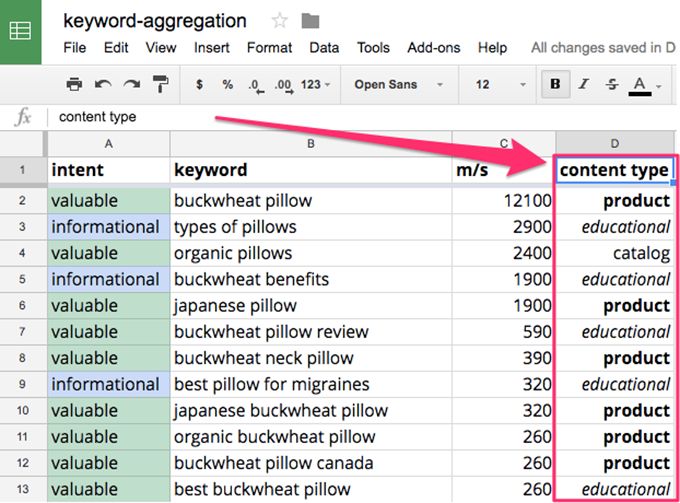The width and height of the screenshot is (680, 503).
Task: Click the intent header cell
Action: pos(109,170)
